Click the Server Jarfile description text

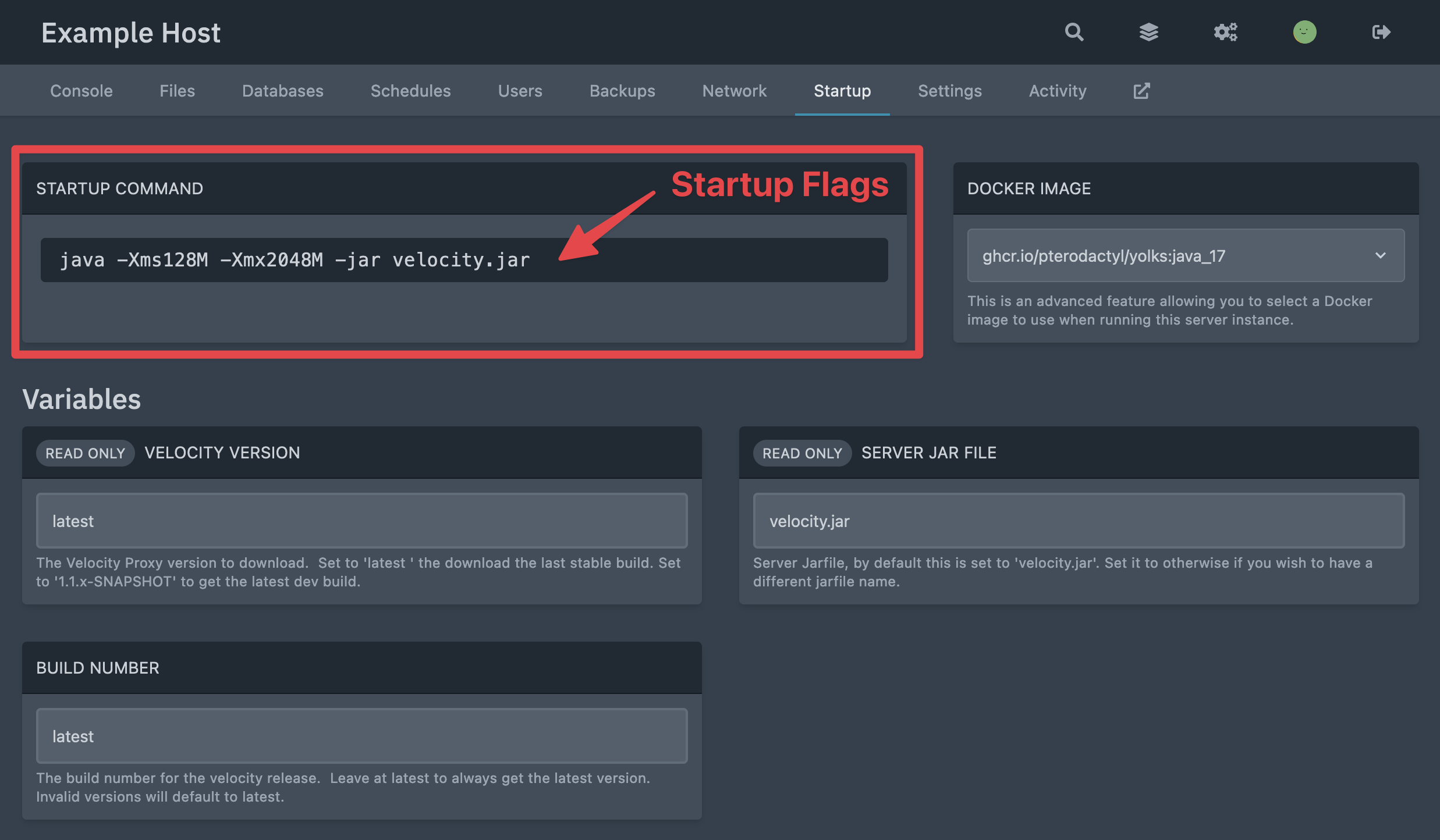pyautogui.click(x=1062, y=572)
